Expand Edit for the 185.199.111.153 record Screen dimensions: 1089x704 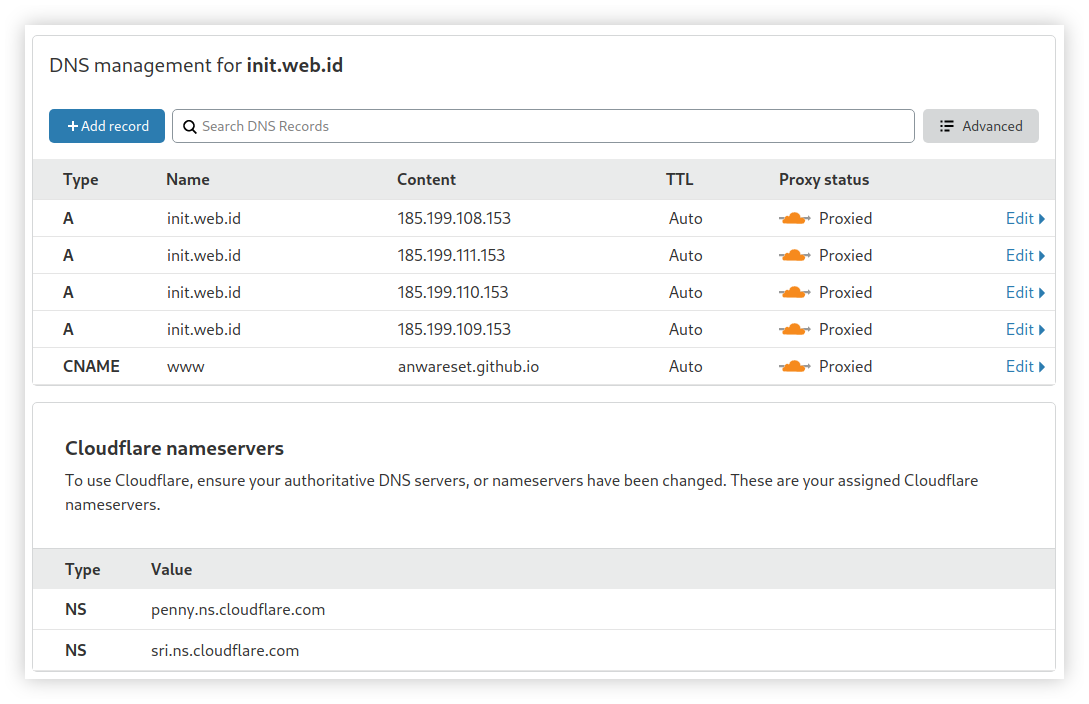[x=1025, y=255]
